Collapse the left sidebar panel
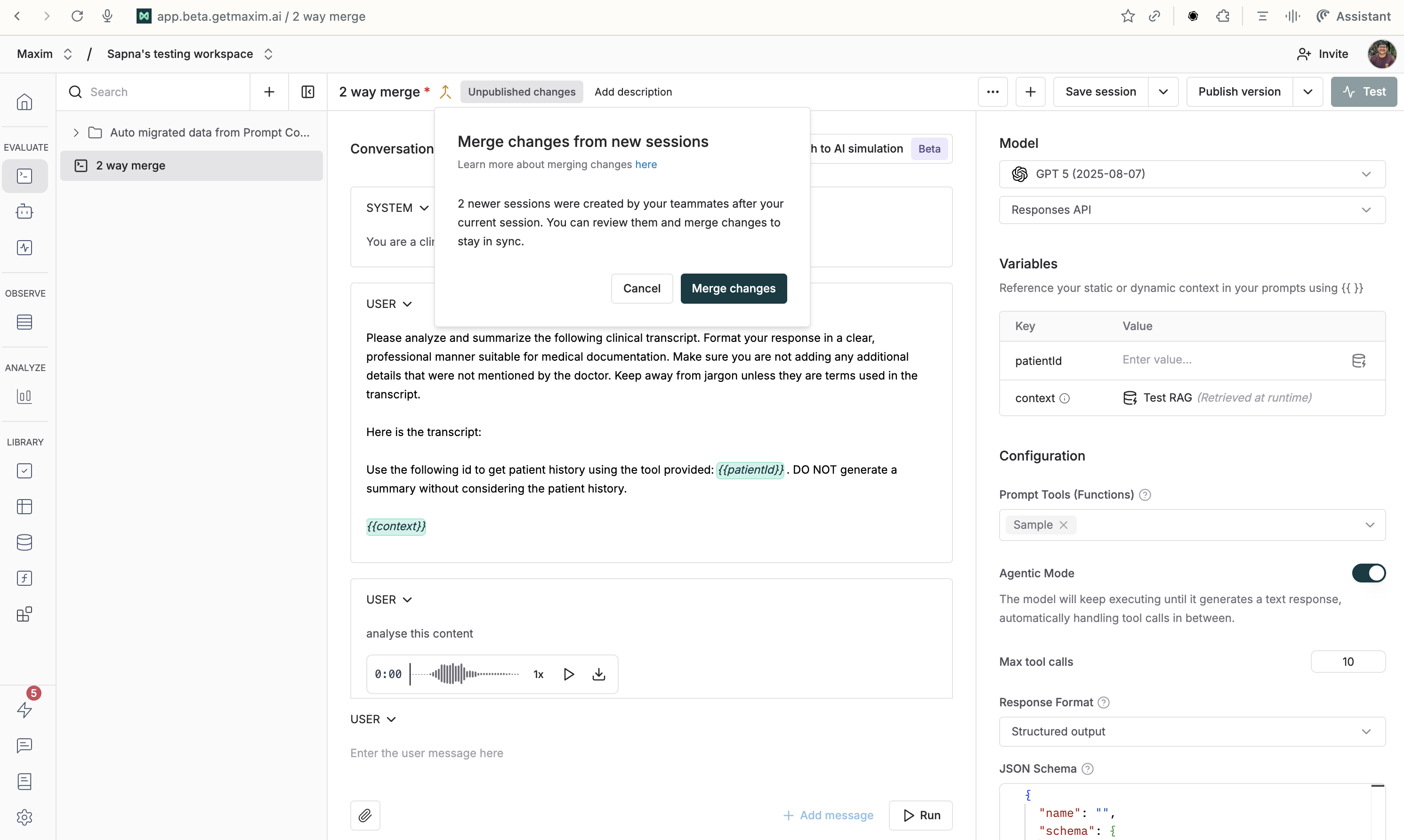This screenshot has width=1404, height=840. [308, 92]
